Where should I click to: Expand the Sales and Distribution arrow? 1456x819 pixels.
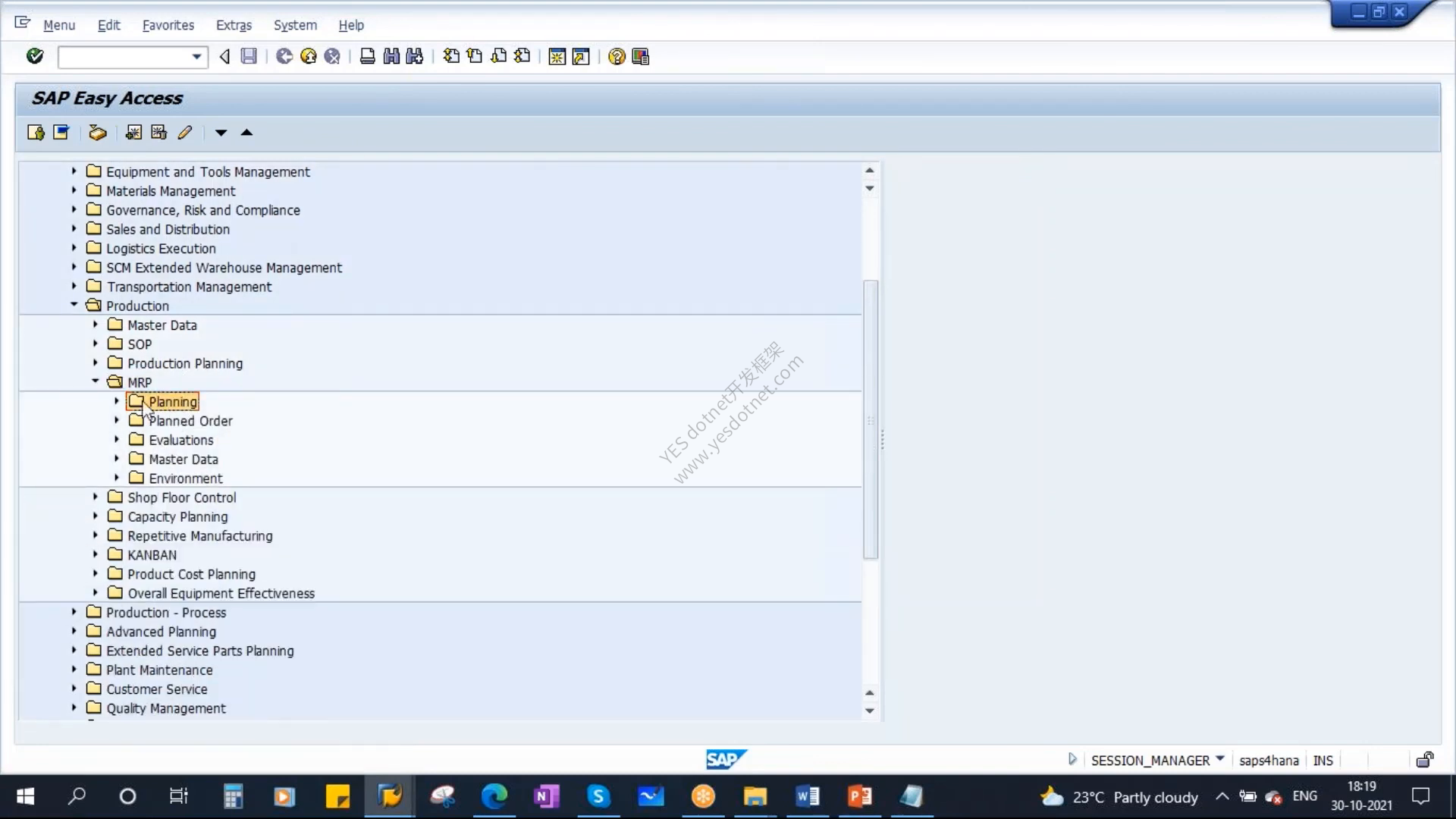pos(74,228)
